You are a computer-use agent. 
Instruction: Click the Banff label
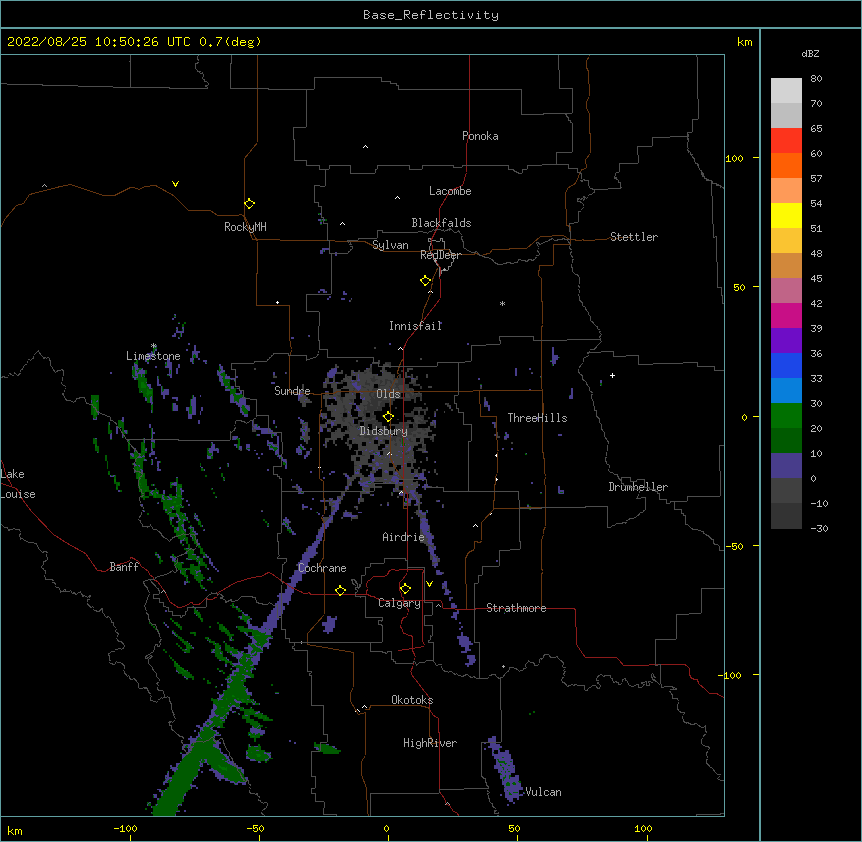[x=124, y=567]
